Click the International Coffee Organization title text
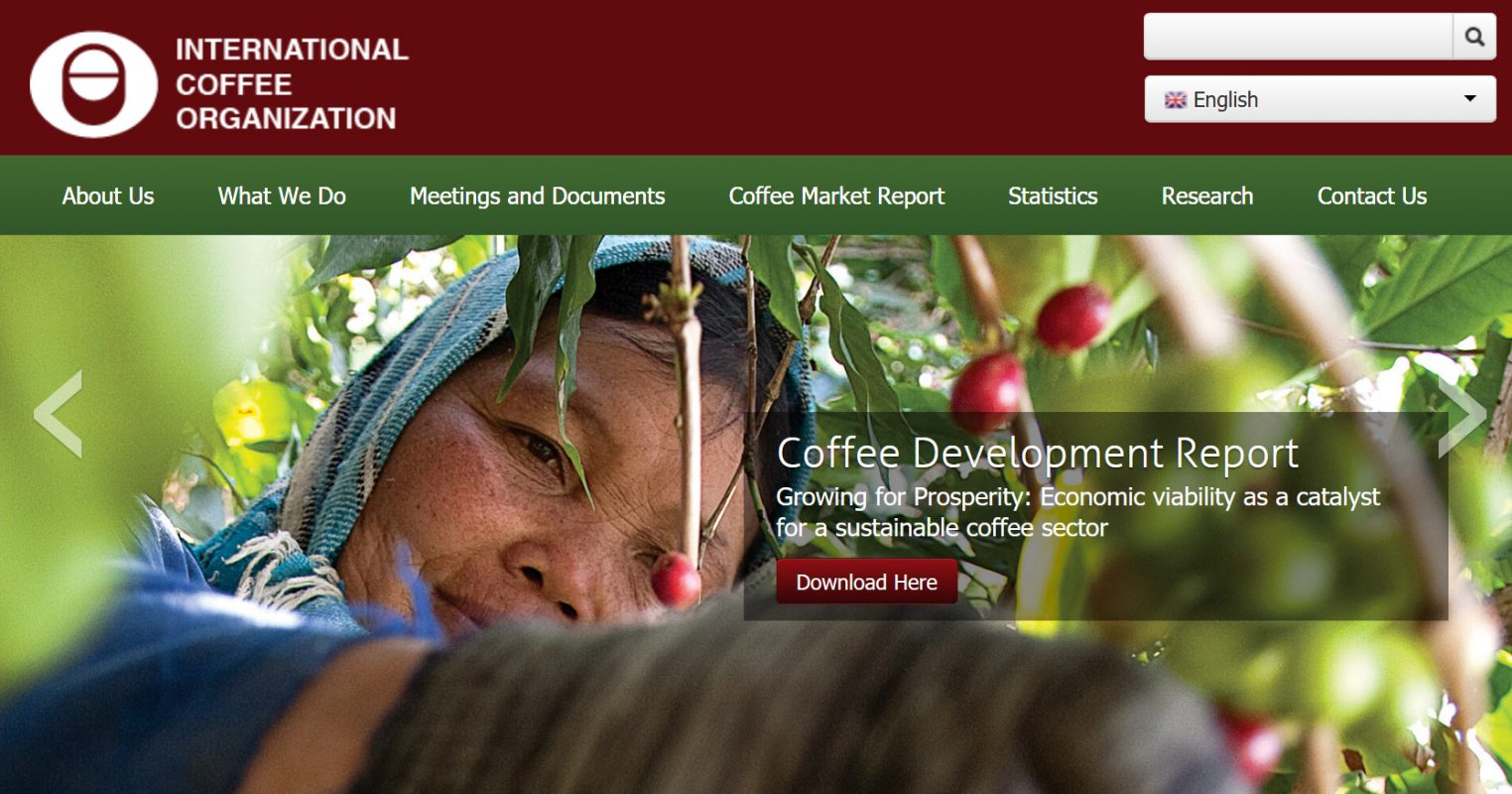This screenshot has height=794, width=1512. pyautogui.click(x=292, y=84)
